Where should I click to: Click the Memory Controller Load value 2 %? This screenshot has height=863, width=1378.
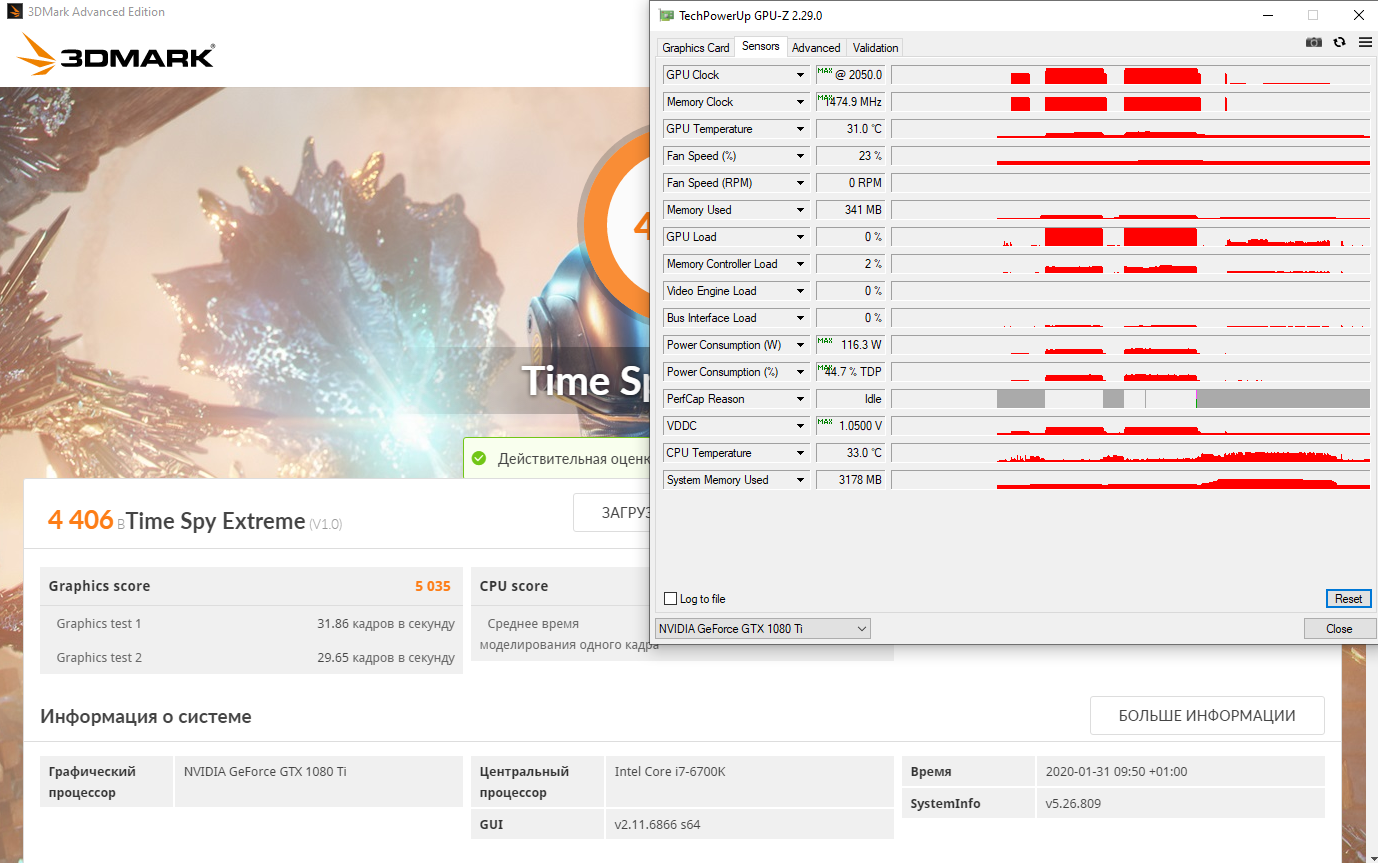tap(850, 264)
